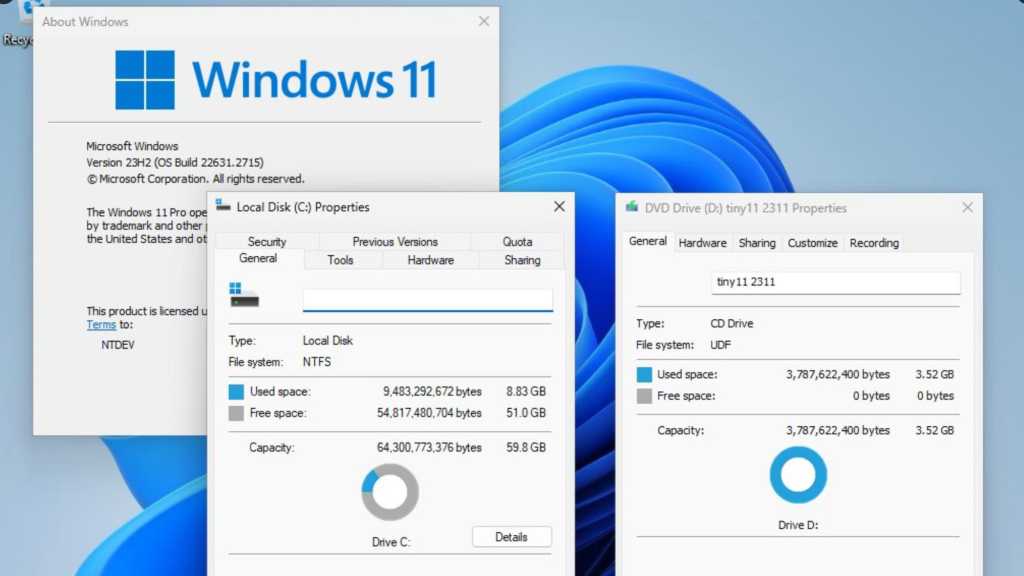The height and width of the screenshot is (576, 1024).
Task: Select the Quota tab
Action: (517, 241)
